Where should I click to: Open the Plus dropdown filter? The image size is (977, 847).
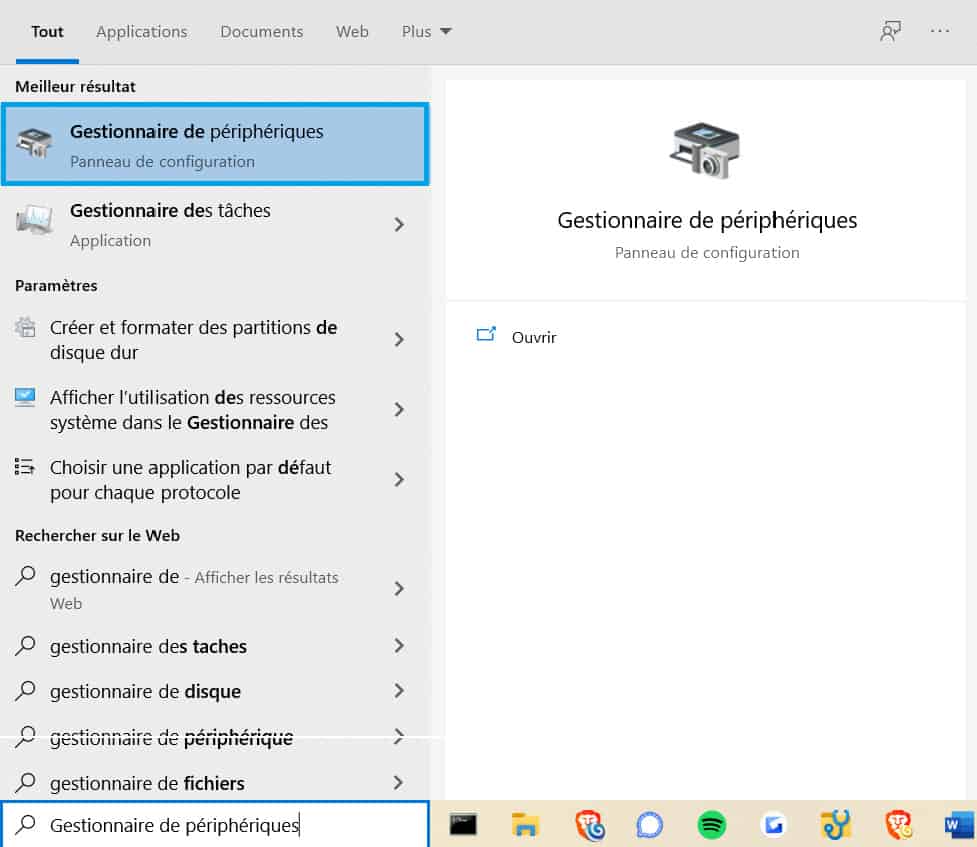point(427,31)
